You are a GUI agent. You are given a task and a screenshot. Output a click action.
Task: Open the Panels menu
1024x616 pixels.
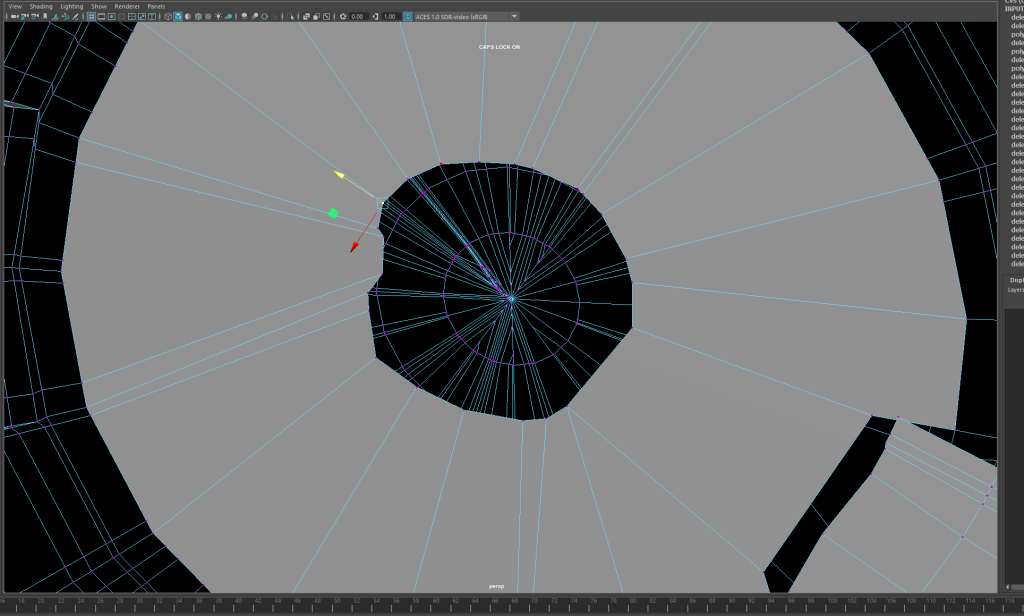[156, 6]
